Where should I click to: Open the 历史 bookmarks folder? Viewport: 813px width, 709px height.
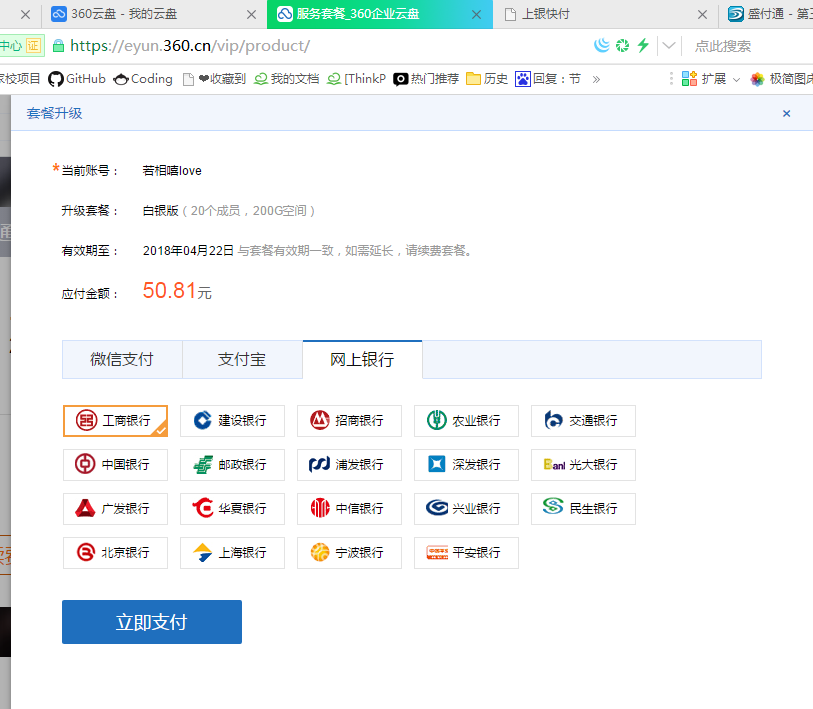[x=487, y=79]
